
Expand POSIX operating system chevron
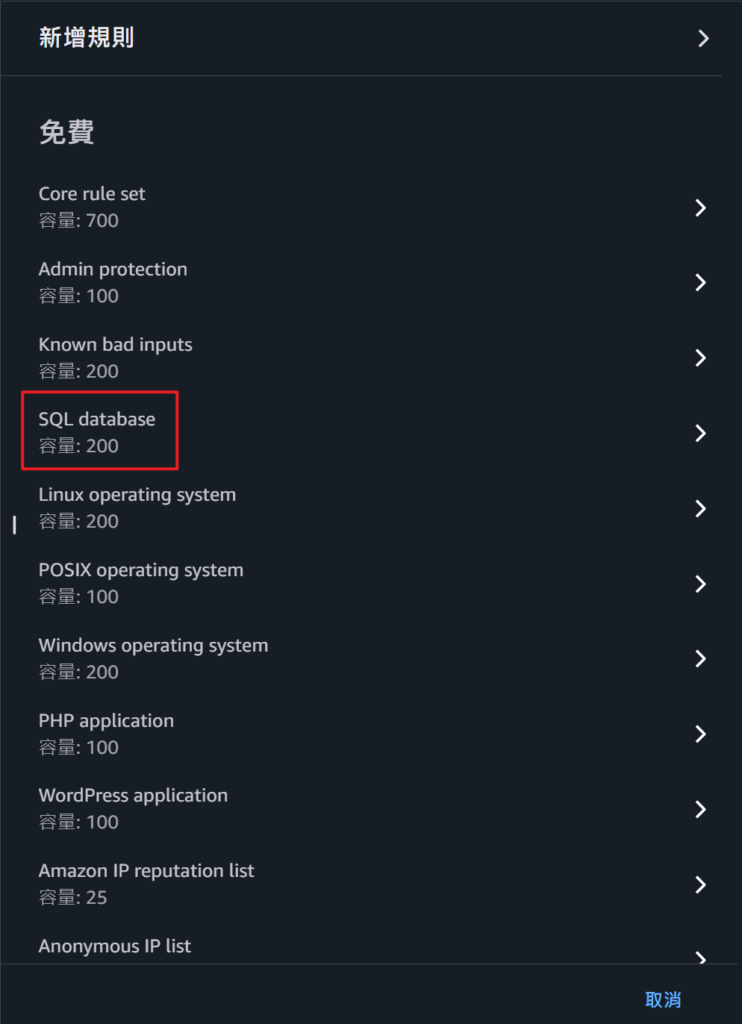click(701, 584)
